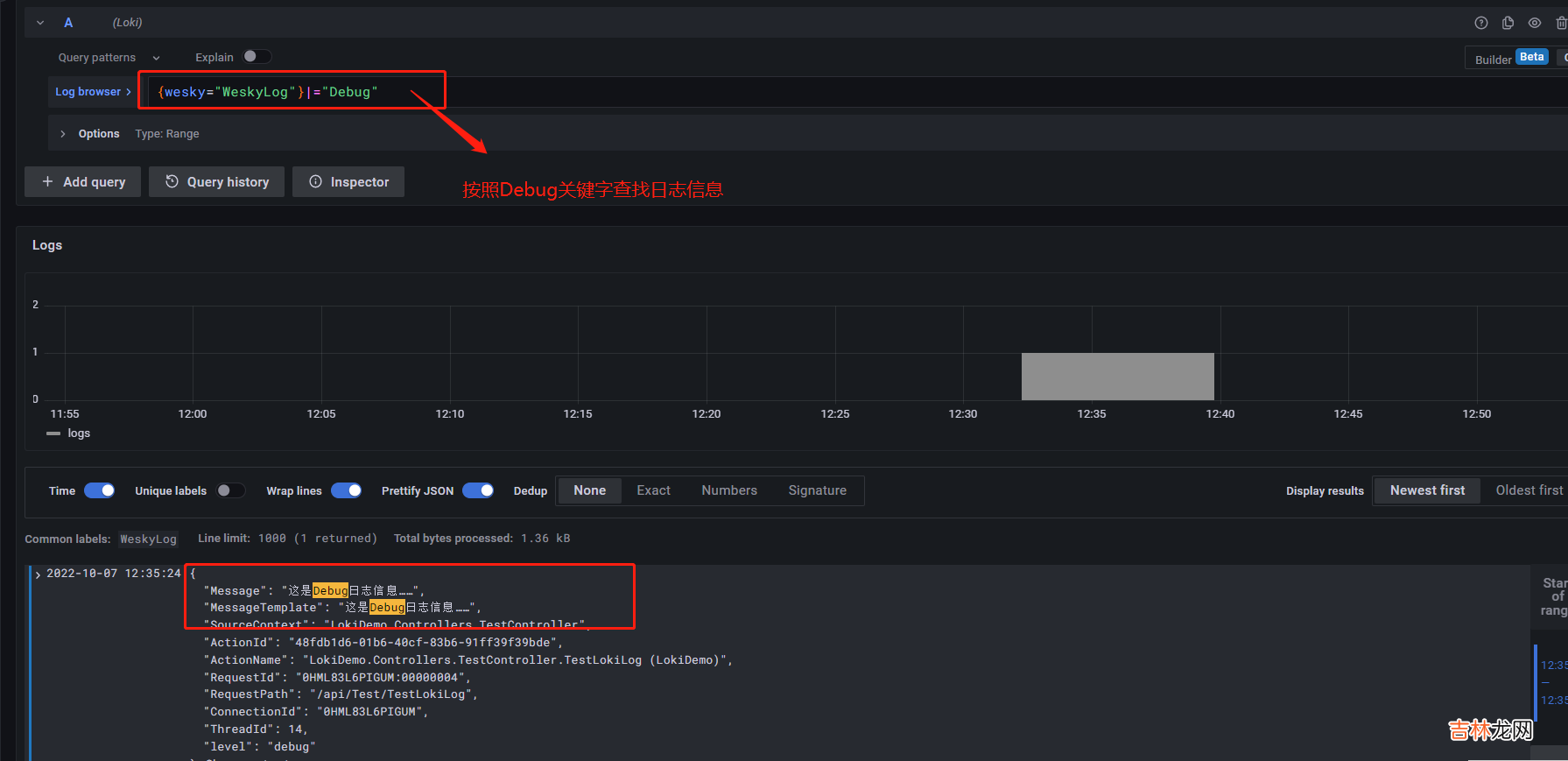Click the gray bar in the log histogram
Viewport: 1568px width, 761px height.
click(x=1117, y=377)
